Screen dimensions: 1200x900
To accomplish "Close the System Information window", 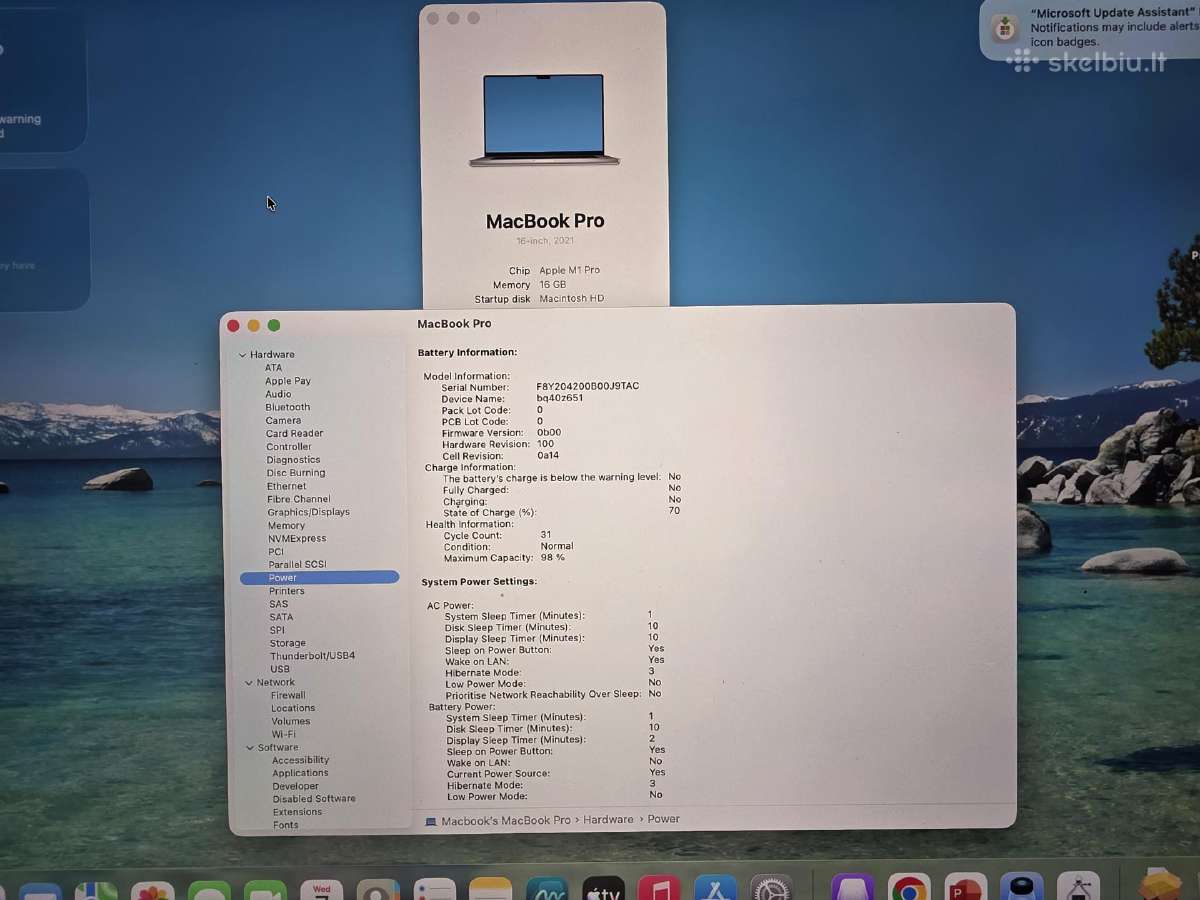I will pos(233,326).
